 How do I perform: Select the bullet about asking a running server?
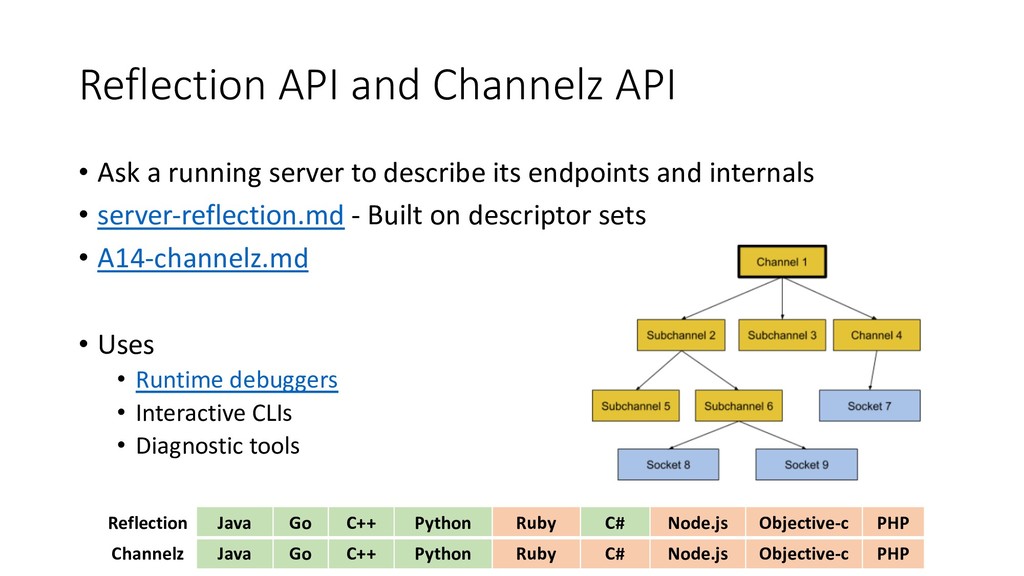click(x=455, y=173)
